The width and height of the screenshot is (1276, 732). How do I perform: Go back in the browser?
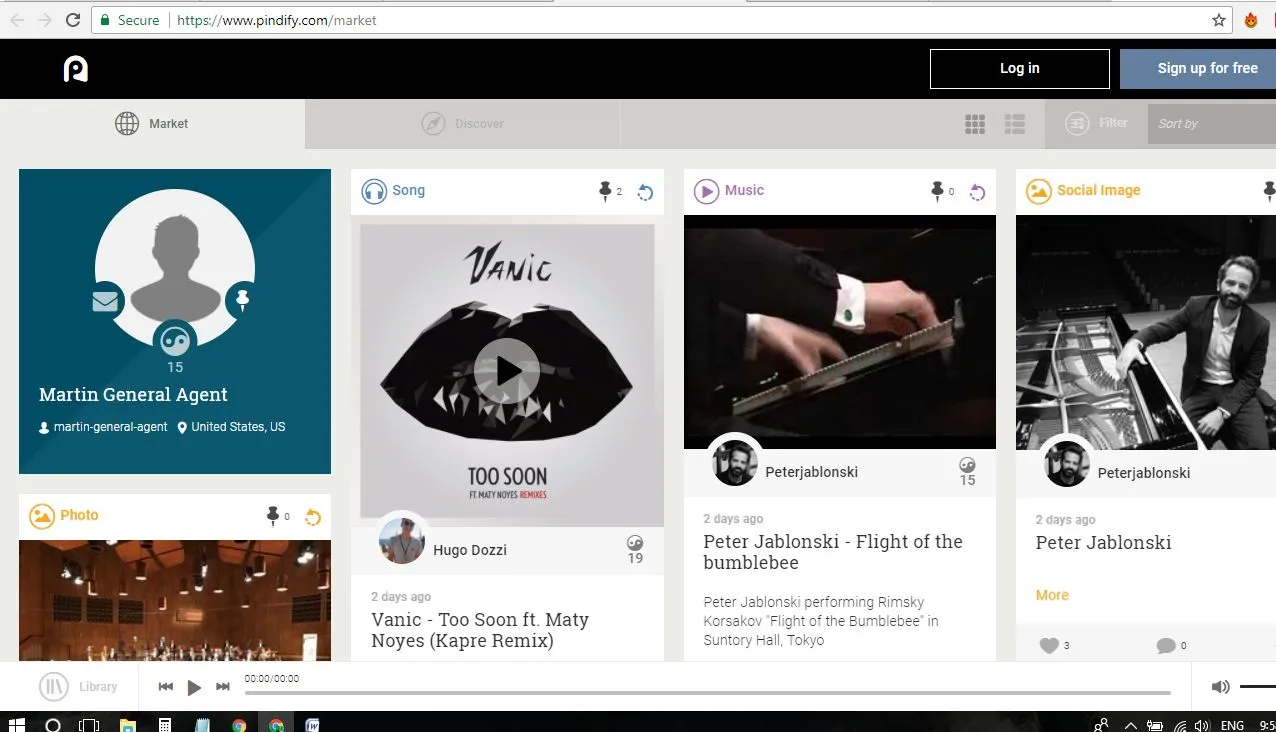click(x=17, y=20)
